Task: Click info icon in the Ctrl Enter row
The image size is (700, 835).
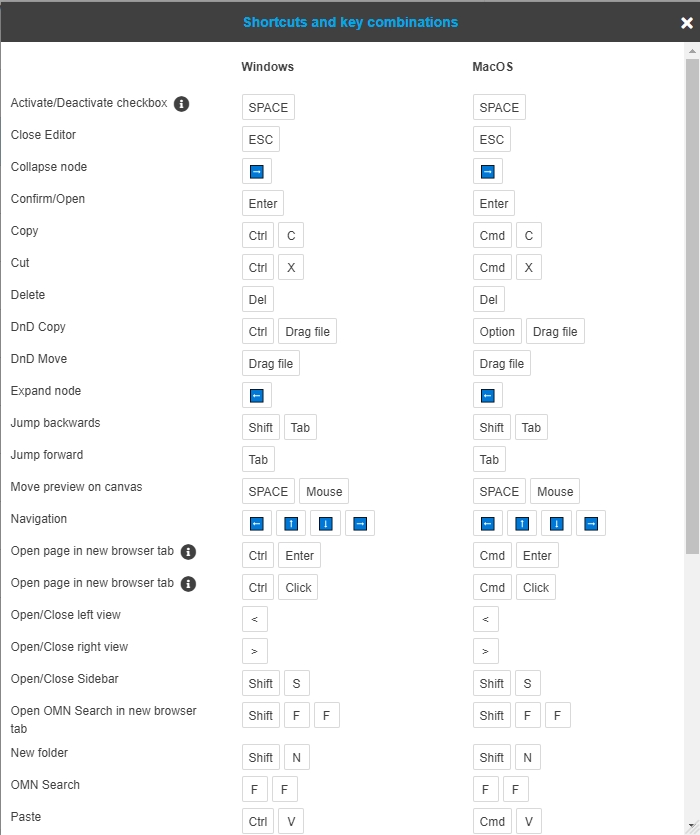Action: tap(188, 551)
